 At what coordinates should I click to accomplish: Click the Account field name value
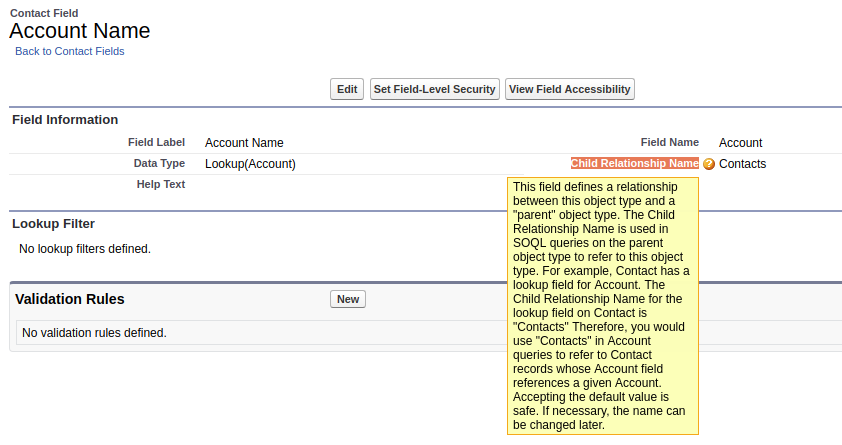click(x=740, y=143)
